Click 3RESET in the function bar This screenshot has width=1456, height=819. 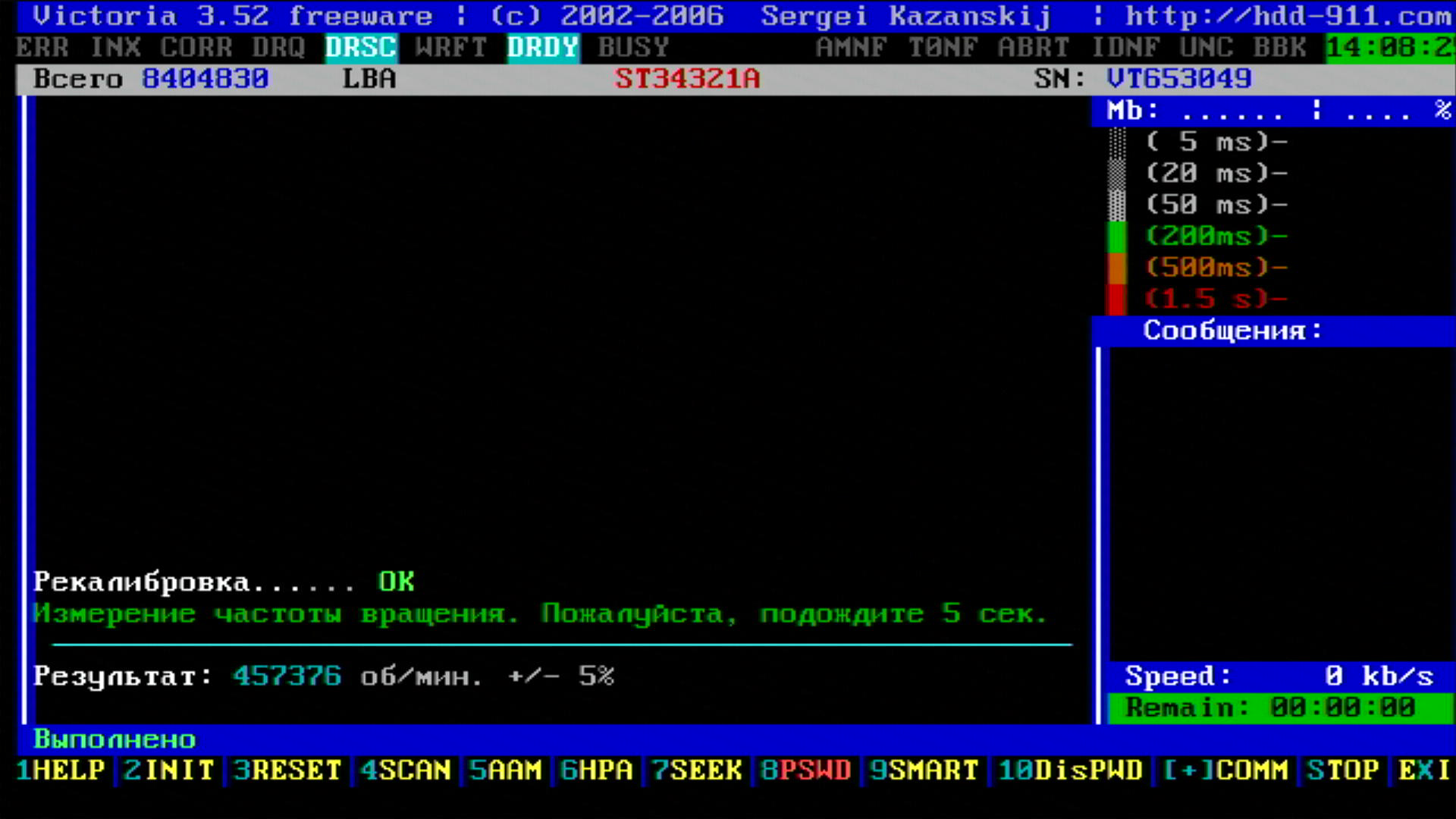(x=287, y=770)
